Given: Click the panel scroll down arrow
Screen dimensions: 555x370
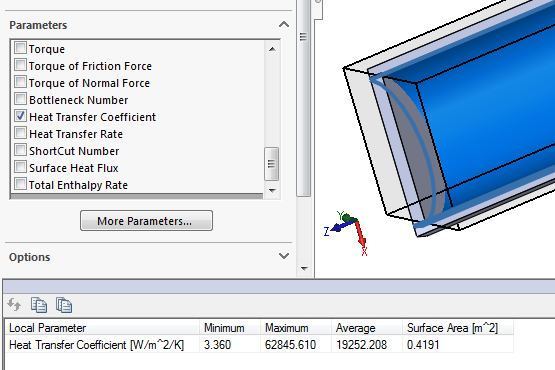Looking at the screenshot, I should (x=304, y=268).
